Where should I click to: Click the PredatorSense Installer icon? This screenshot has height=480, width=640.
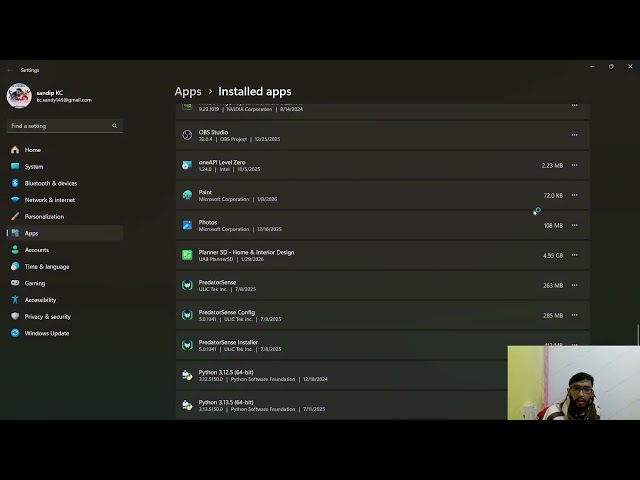(187, 345)
